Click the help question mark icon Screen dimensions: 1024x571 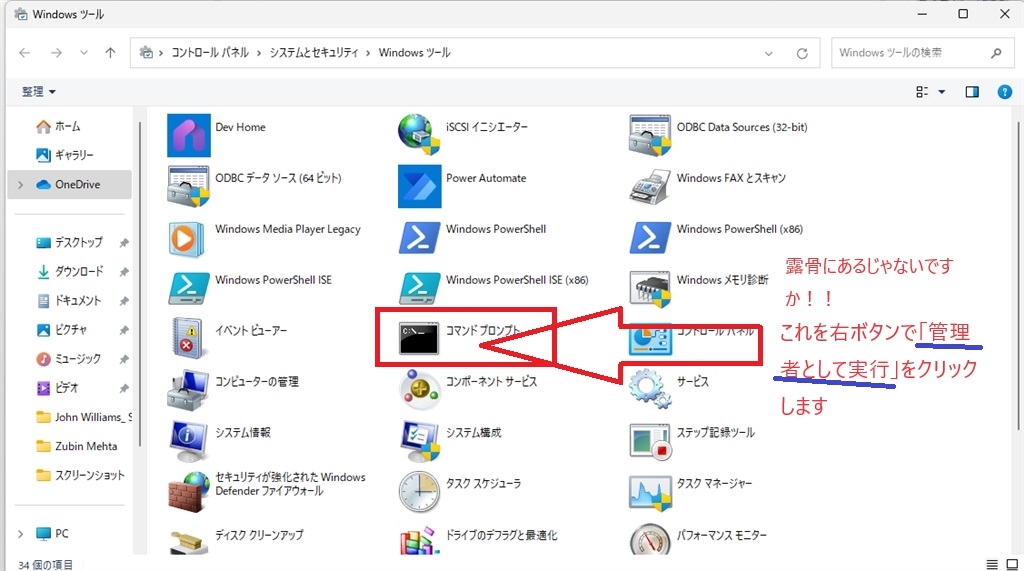[x=1004, y=92]
